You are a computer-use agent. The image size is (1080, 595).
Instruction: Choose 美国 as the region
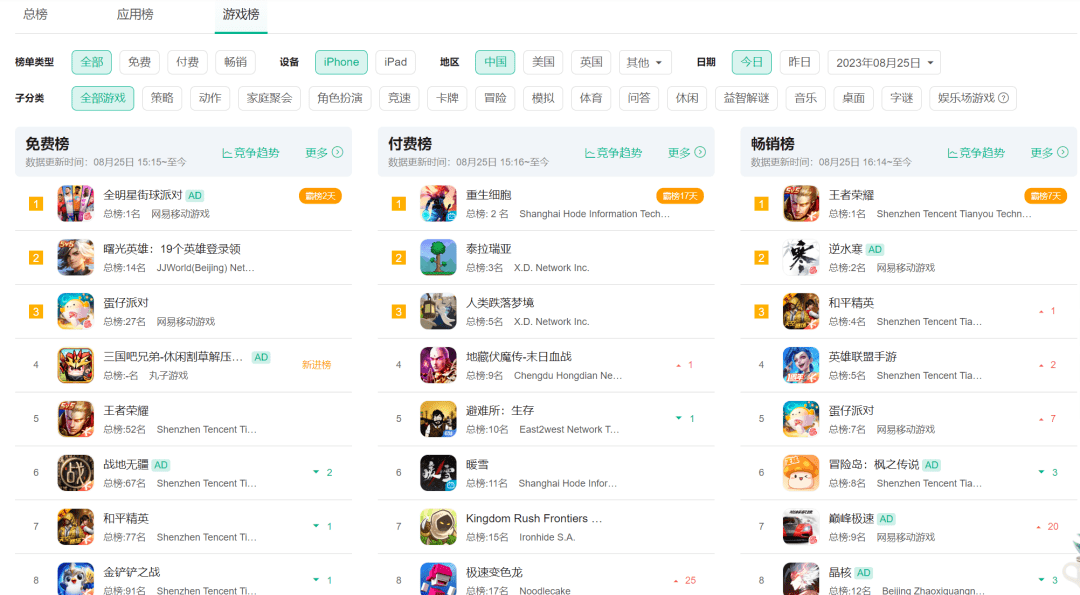[543, 62]
